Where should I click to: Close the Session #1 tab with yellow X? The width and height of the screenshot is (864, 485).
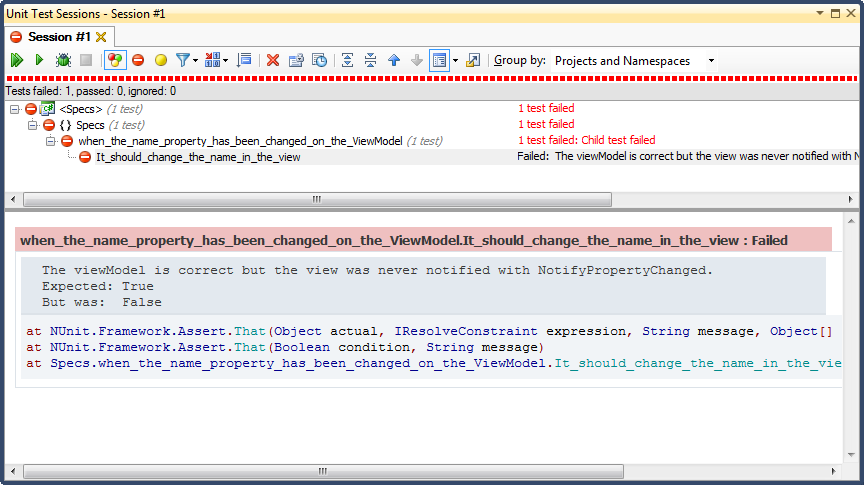pyautogui.click(x=101, y=37)
